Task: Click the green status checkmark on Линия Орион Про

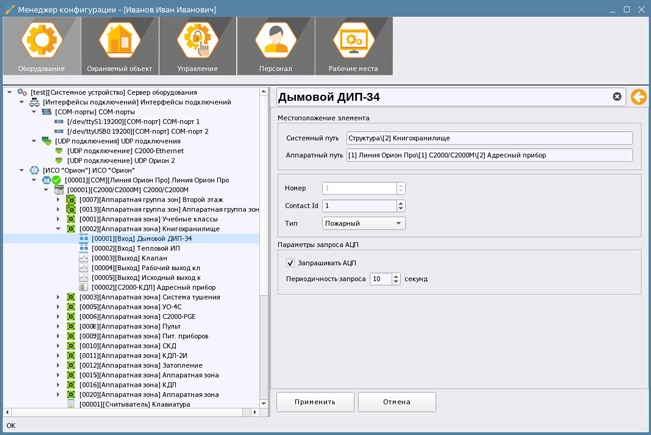Action: (57, 180)
